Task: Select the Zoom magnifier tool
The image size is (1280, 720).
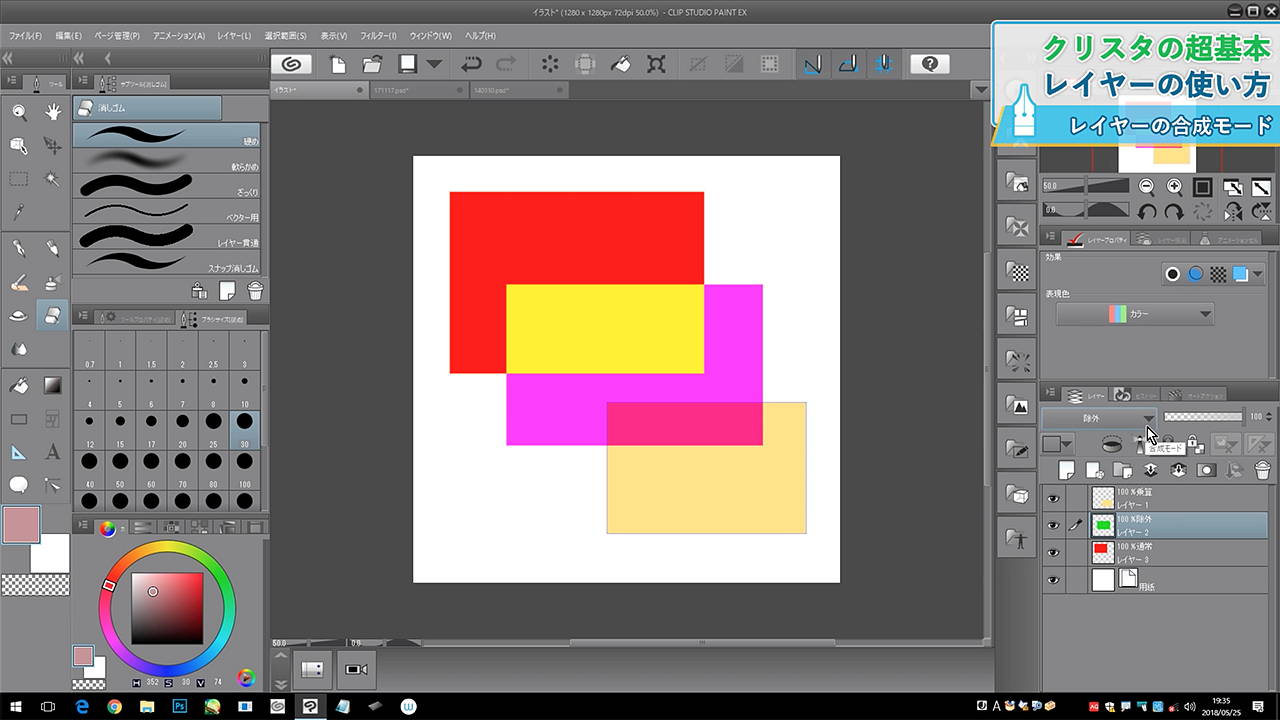Action: [x=19, y=113]
